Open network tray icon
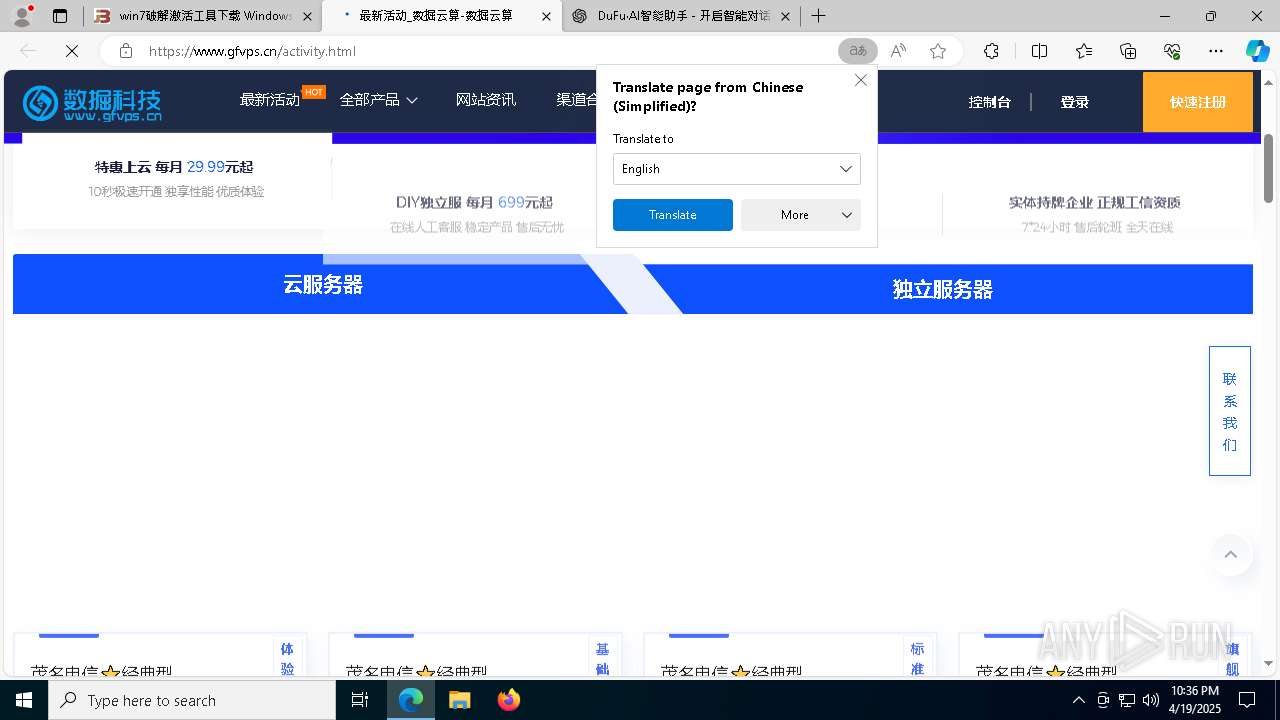The height and width of the screenshot is (720, 1280). click(1127, 700)
